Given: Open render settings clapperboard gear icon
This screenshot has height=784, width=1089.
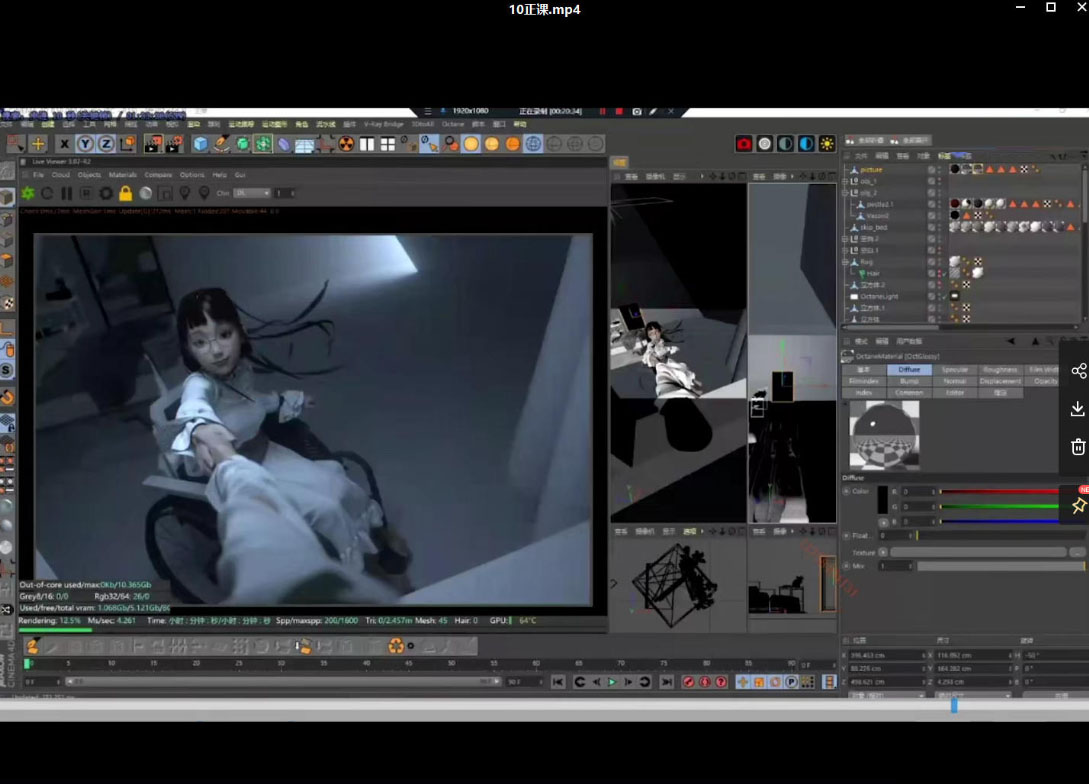Looking at the screenshot, I should tap(174, 144).
